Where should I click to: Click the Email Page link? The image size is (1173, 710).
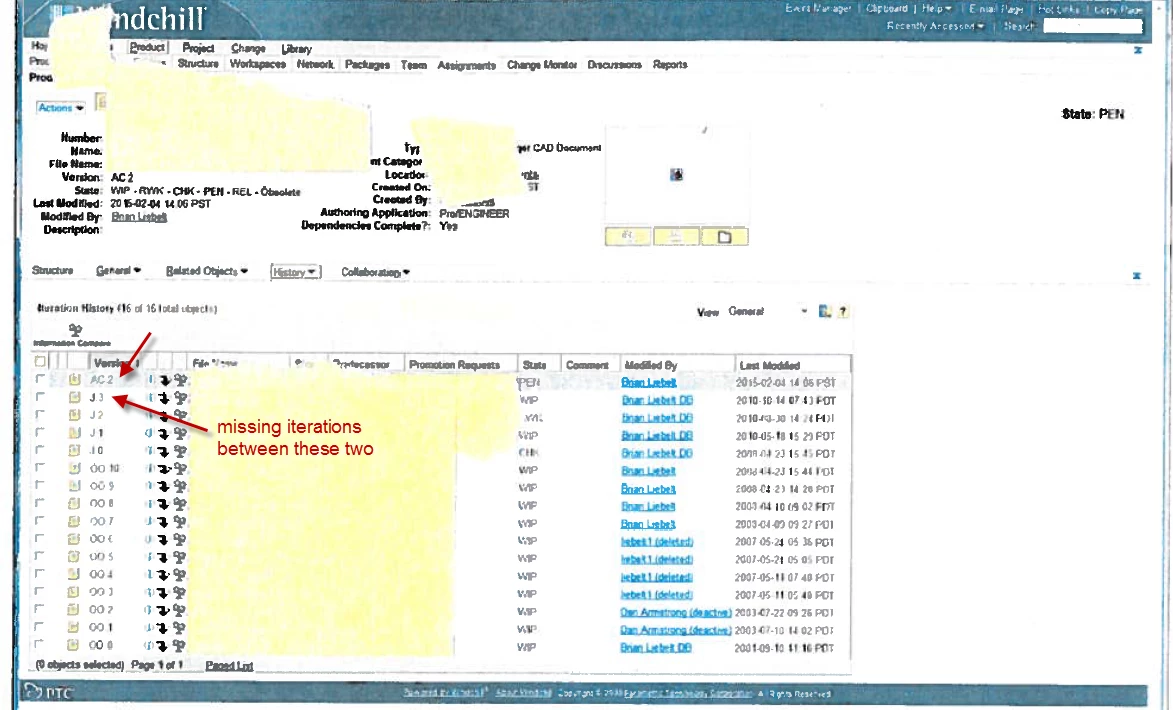pos(996,10)
